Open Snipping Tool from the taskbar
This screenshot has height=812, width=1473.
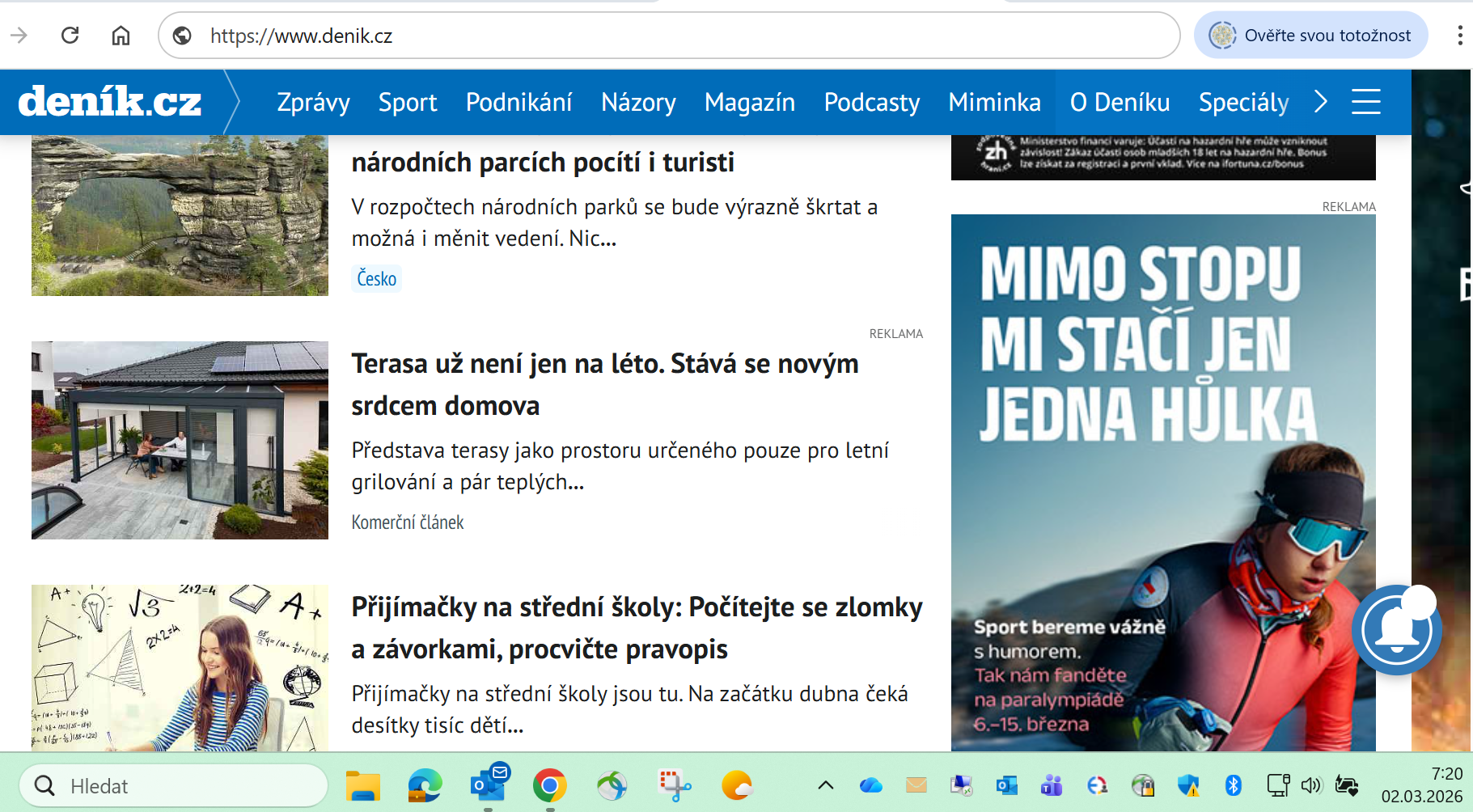(675, 785)
